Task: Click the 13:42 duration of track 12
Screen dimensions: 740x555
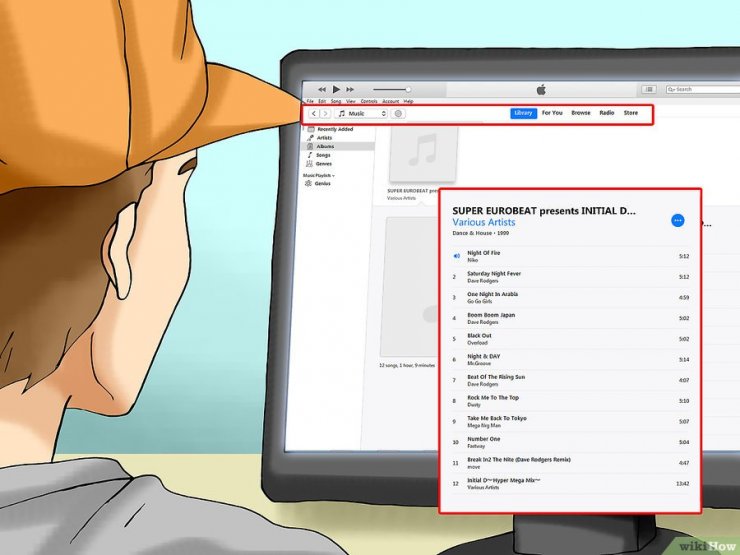Action: tap(682, 484)
